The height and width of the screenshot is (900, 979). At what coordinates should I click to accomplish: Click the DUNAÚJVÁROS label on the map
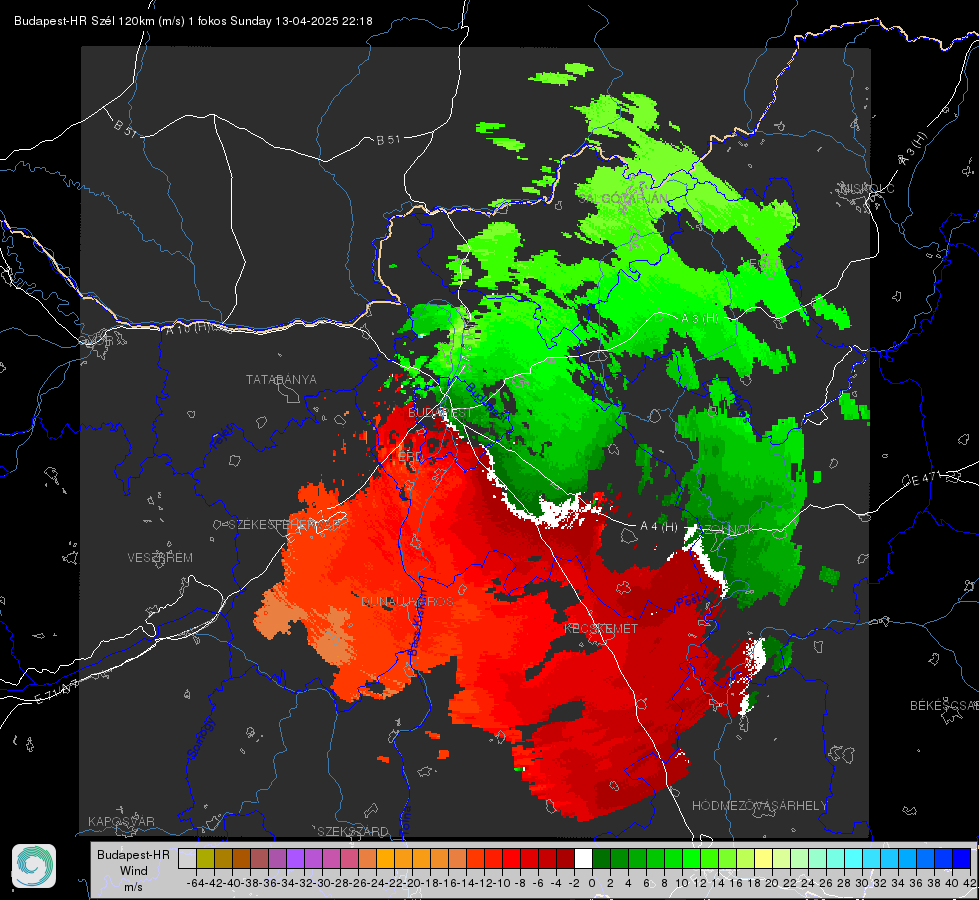407,601
